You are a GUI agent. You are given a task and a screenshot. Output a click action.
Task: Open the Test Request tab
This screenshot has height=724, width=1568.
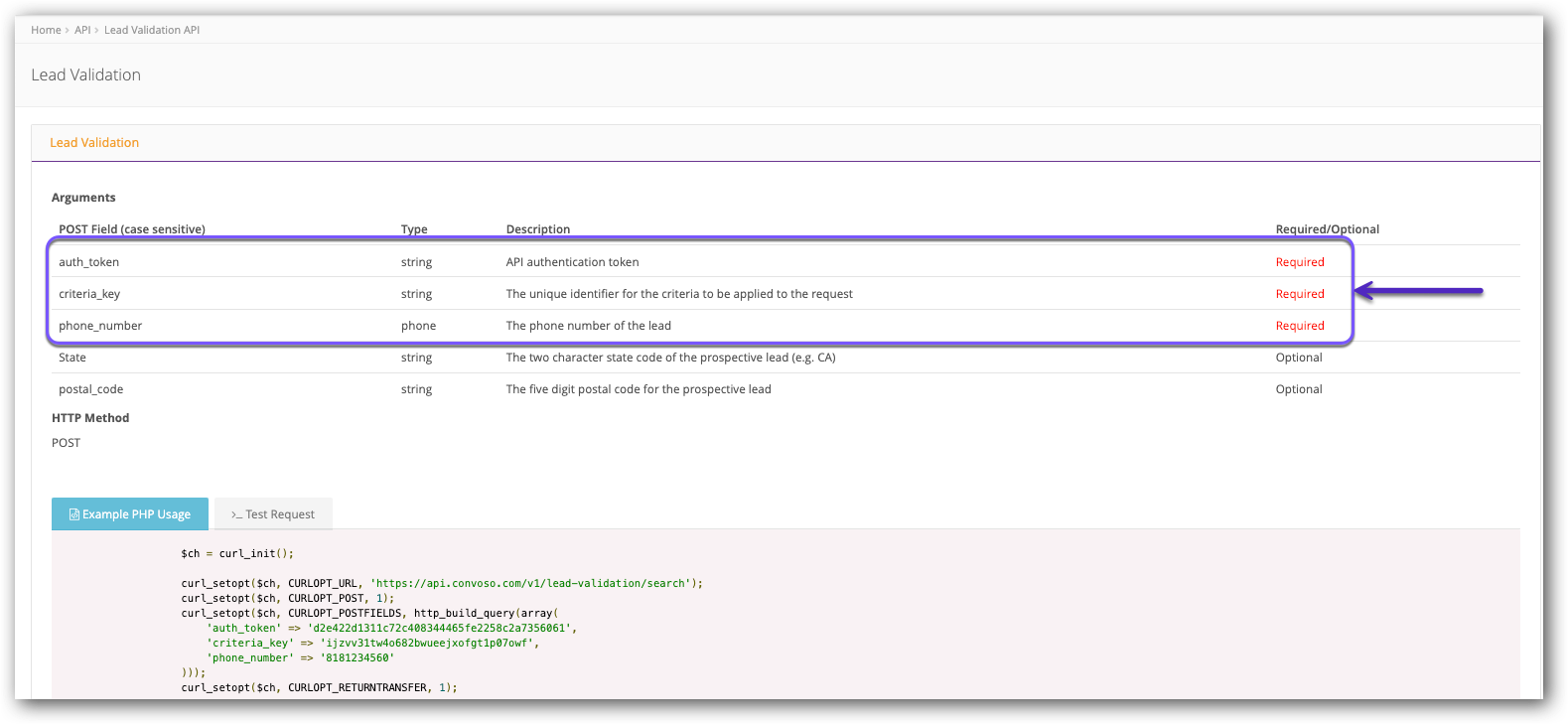[x=273, y=514]
